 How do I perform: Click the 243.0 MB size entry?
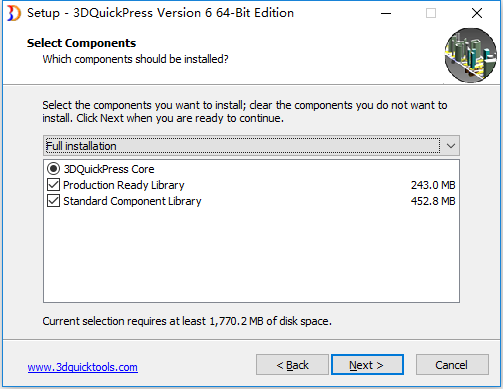tap(433, 185)
